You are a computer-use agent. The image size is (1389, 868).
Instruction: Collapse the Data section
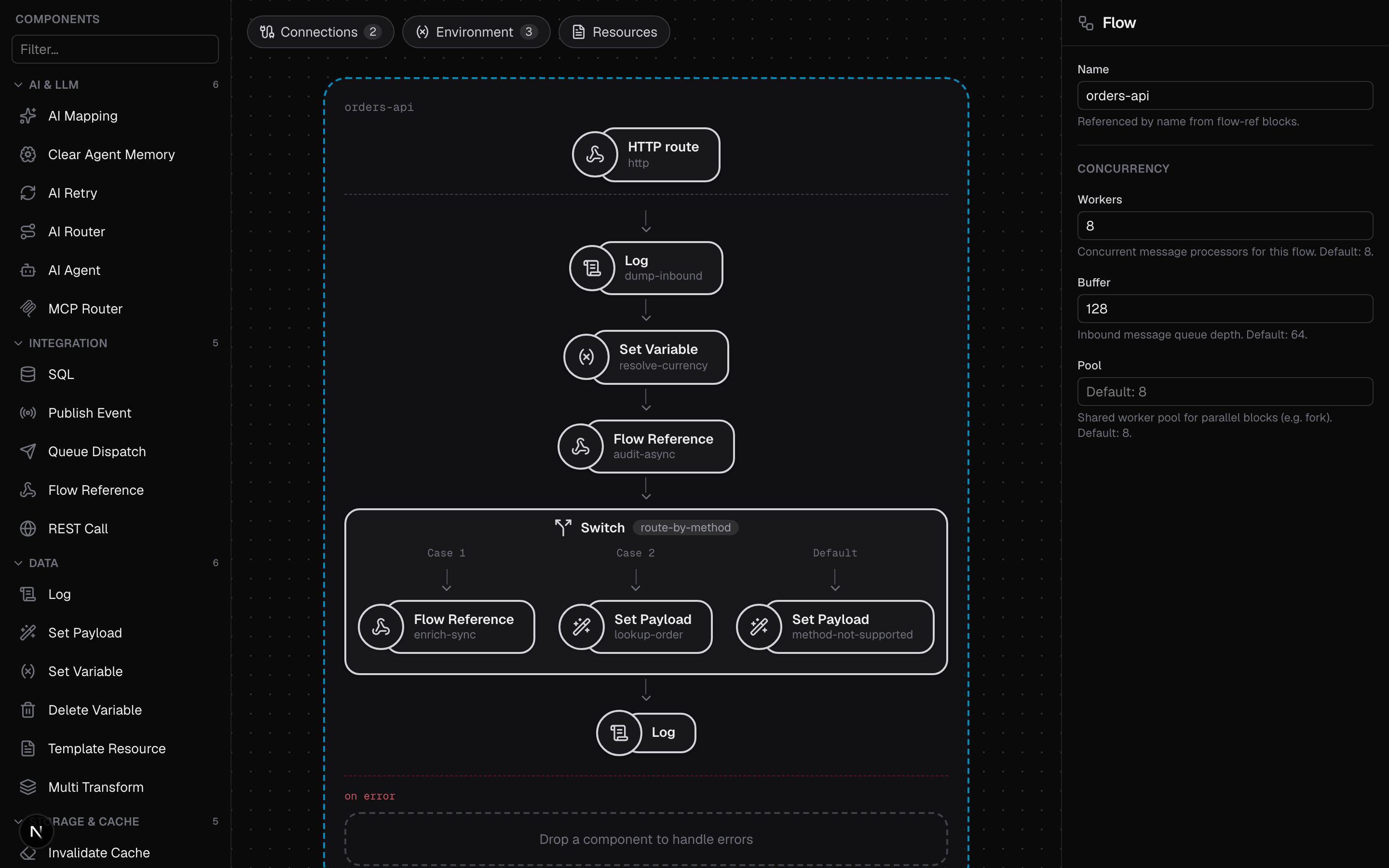pos(18,563)
